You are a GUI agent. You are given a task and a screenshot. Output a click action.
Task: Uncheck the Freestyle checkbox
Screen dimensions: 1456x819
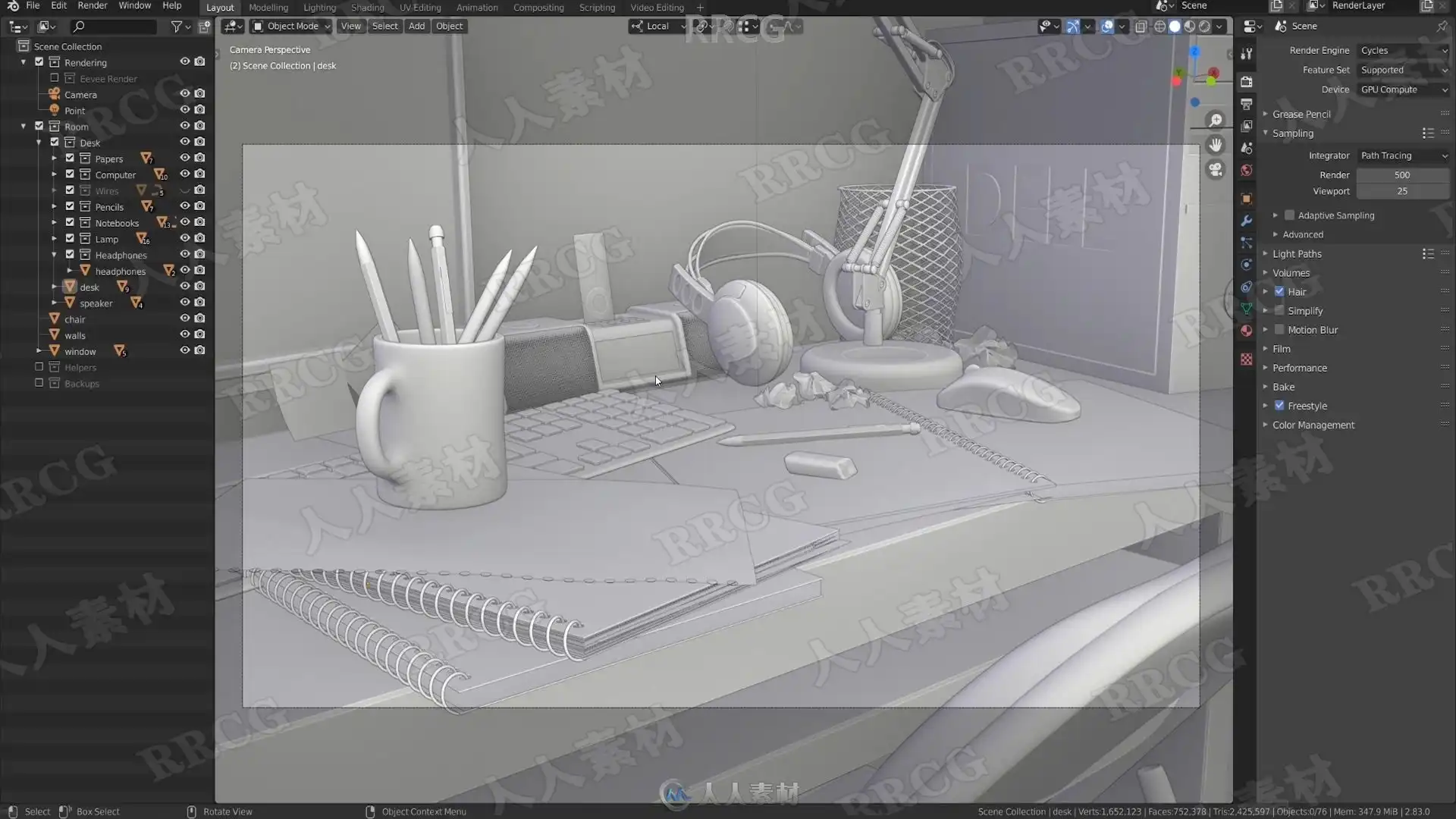(1279, 406)
